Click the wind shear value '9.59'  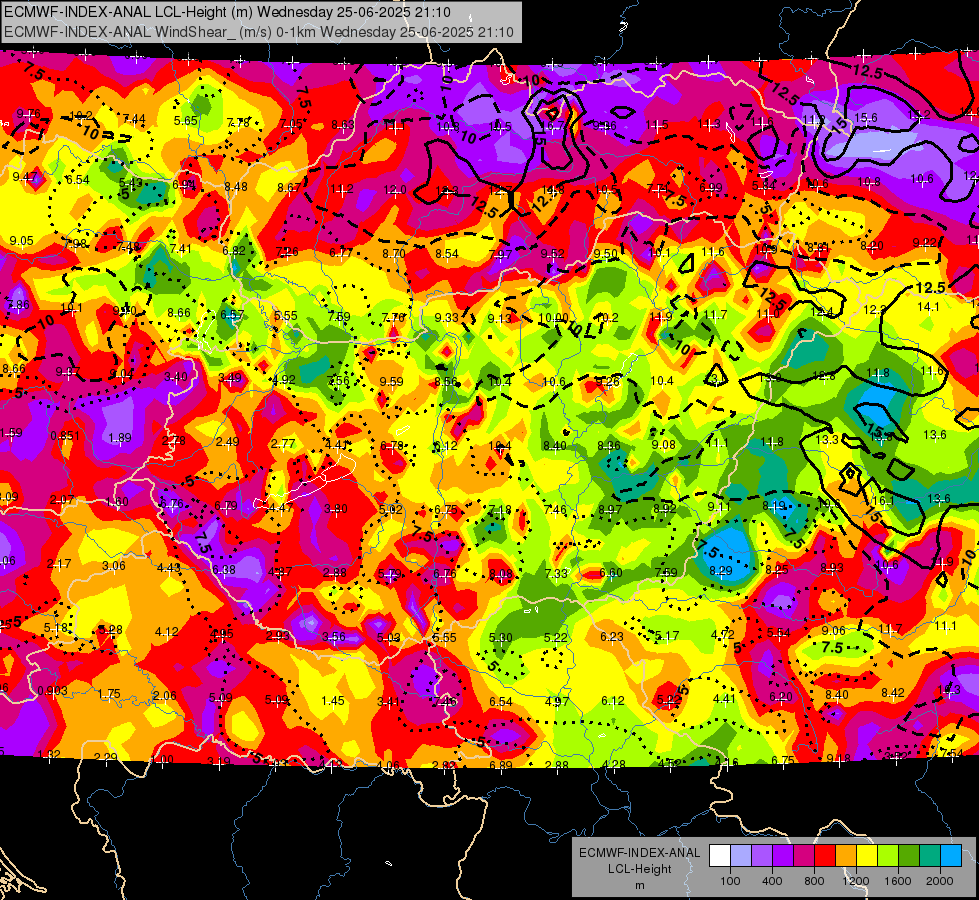tap(391, 382)
